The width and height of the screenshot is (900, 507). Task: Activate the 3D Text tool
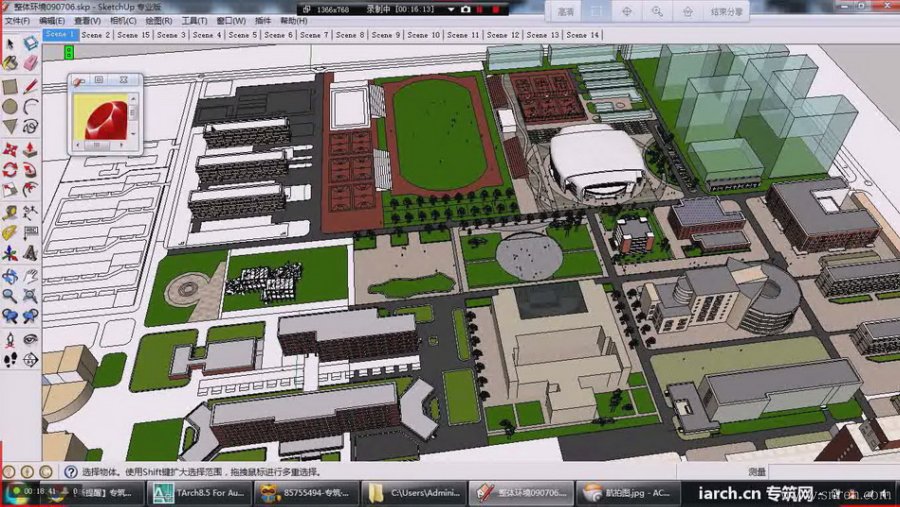(x=30, y=253)
